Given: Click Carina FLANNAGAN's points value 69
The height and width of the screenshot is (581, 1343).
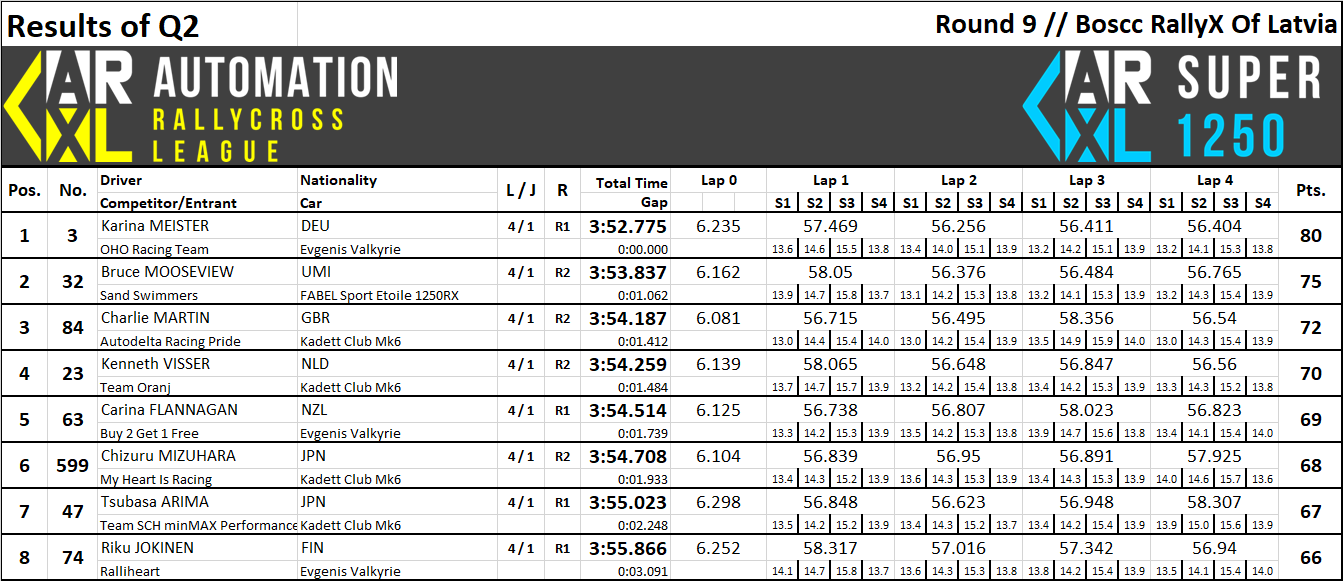Looking at the screenshot, I should [x=1310, y=420].
